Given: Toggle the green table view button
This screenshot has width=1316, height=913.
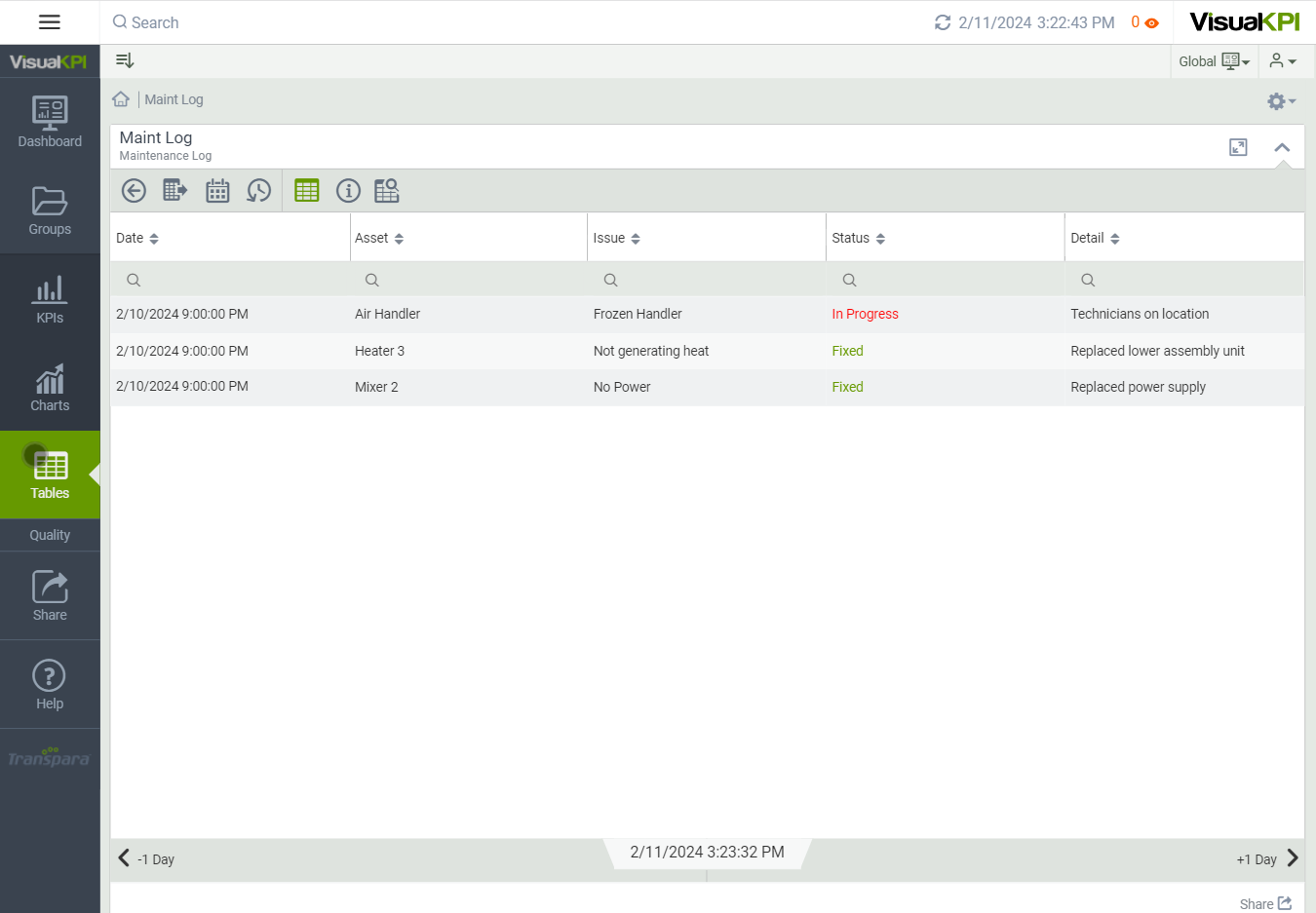Looking at the screenshot, I should click(307, 191).
